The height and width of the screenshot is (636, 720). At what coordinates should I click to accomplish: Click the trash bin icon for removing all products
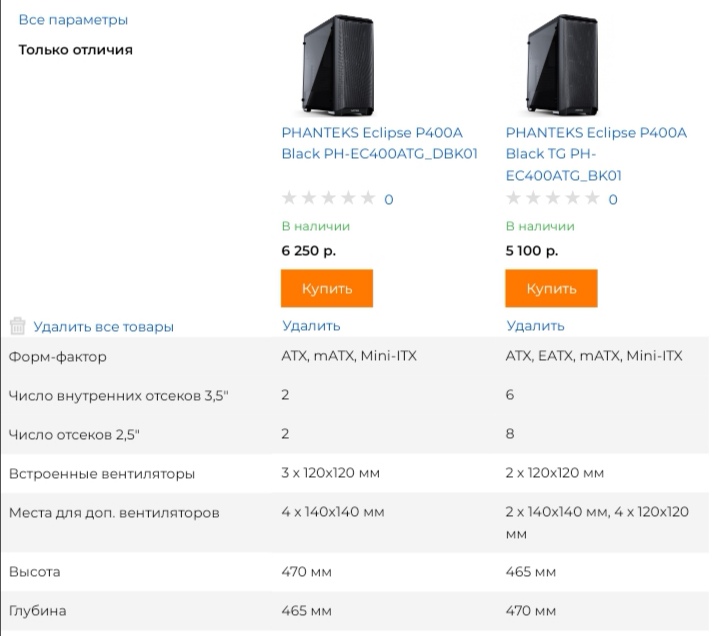pyautogui.click(x=17, y=326)
